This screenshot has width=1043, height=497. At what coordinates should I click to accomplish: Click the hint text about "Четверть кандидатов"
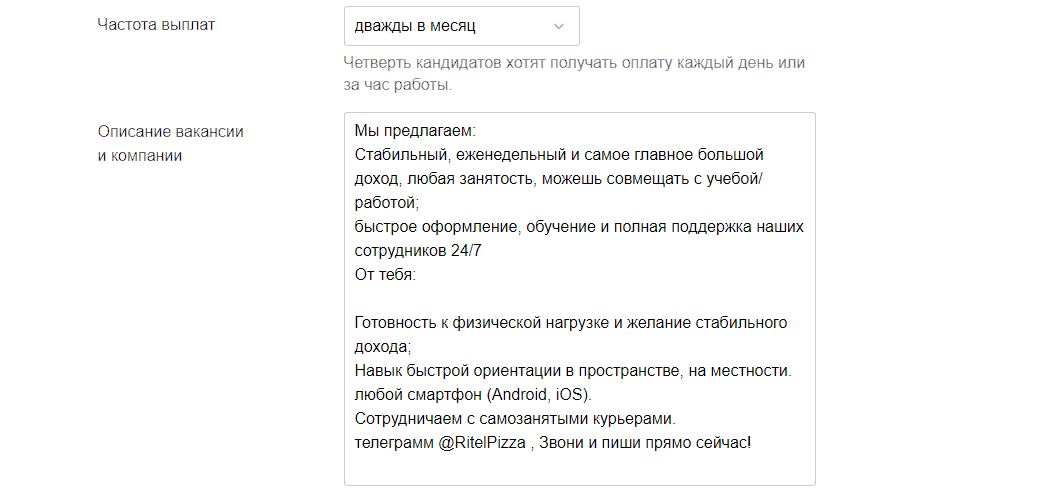click(574, 74)
